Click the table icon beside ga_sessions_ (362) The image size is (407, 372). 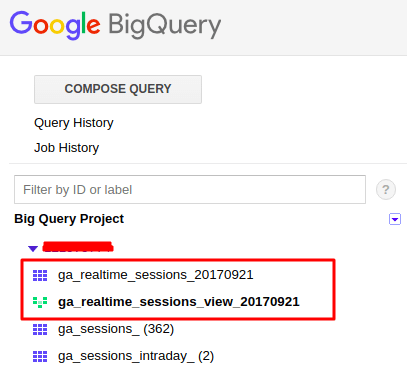click(x=40, y=329)
